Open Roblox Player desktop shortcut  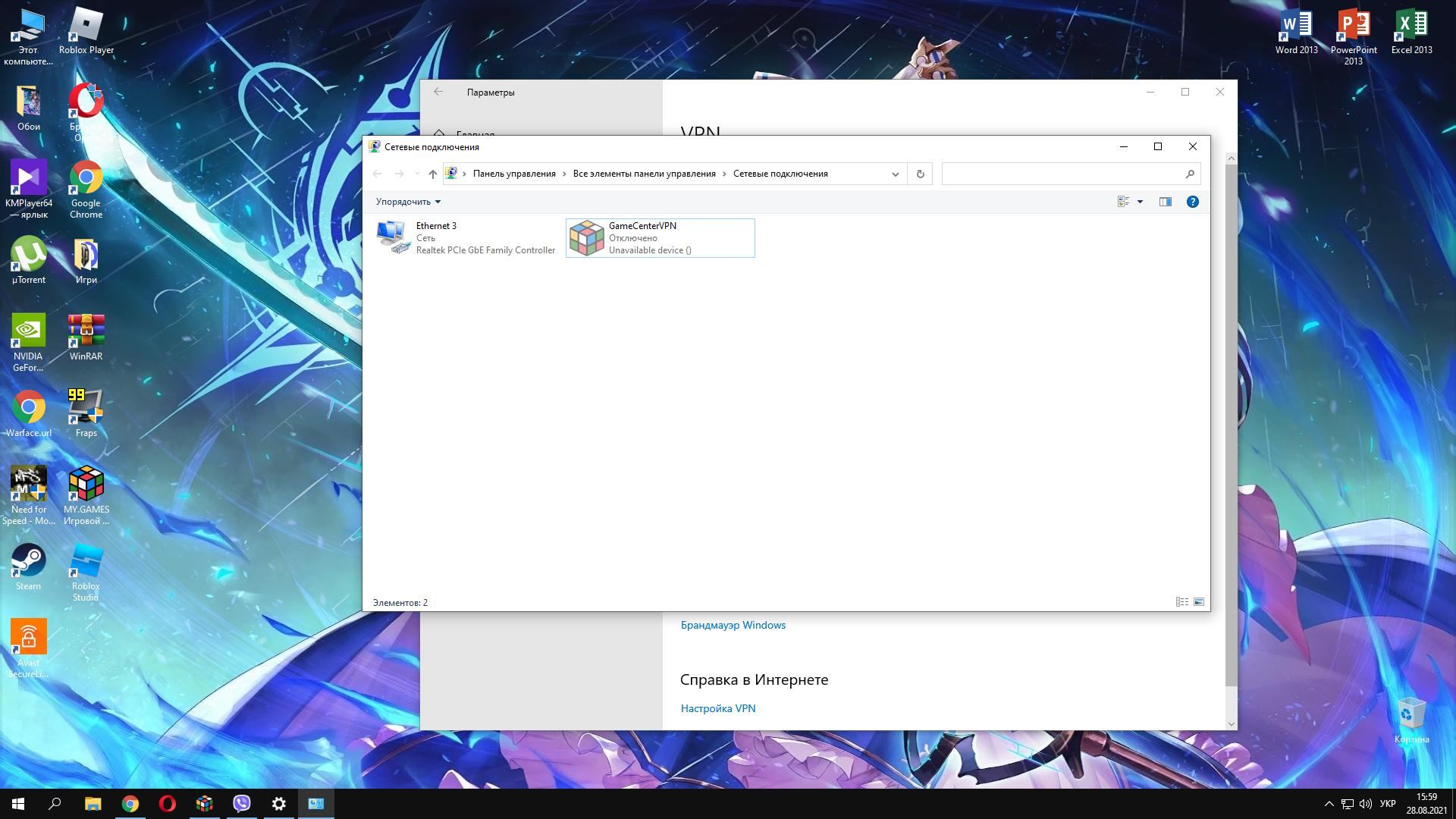coord(86,31)
